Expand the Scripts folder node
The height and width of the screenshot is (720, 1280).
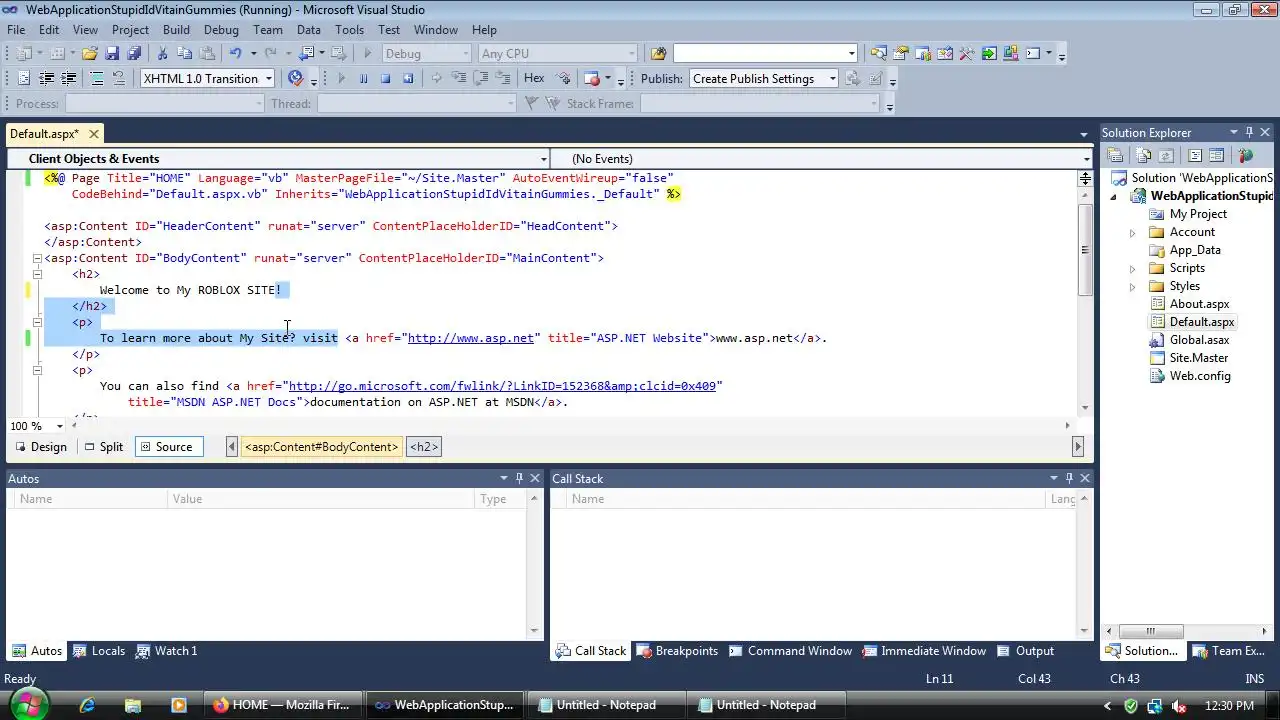(x=1132, y=268)
